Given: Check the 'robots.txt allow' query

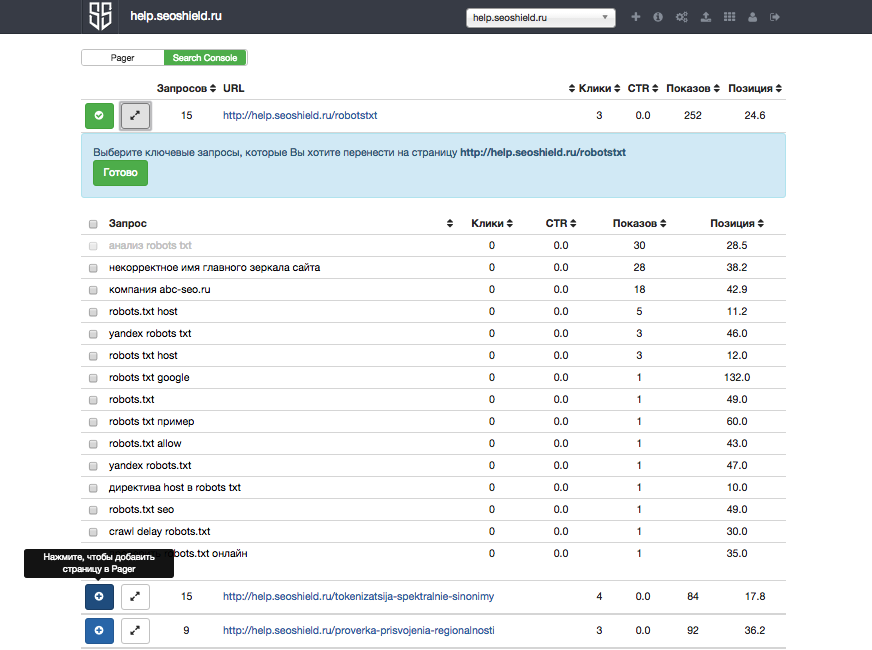Looking at the screenshot, I should (x=93, y=444).
